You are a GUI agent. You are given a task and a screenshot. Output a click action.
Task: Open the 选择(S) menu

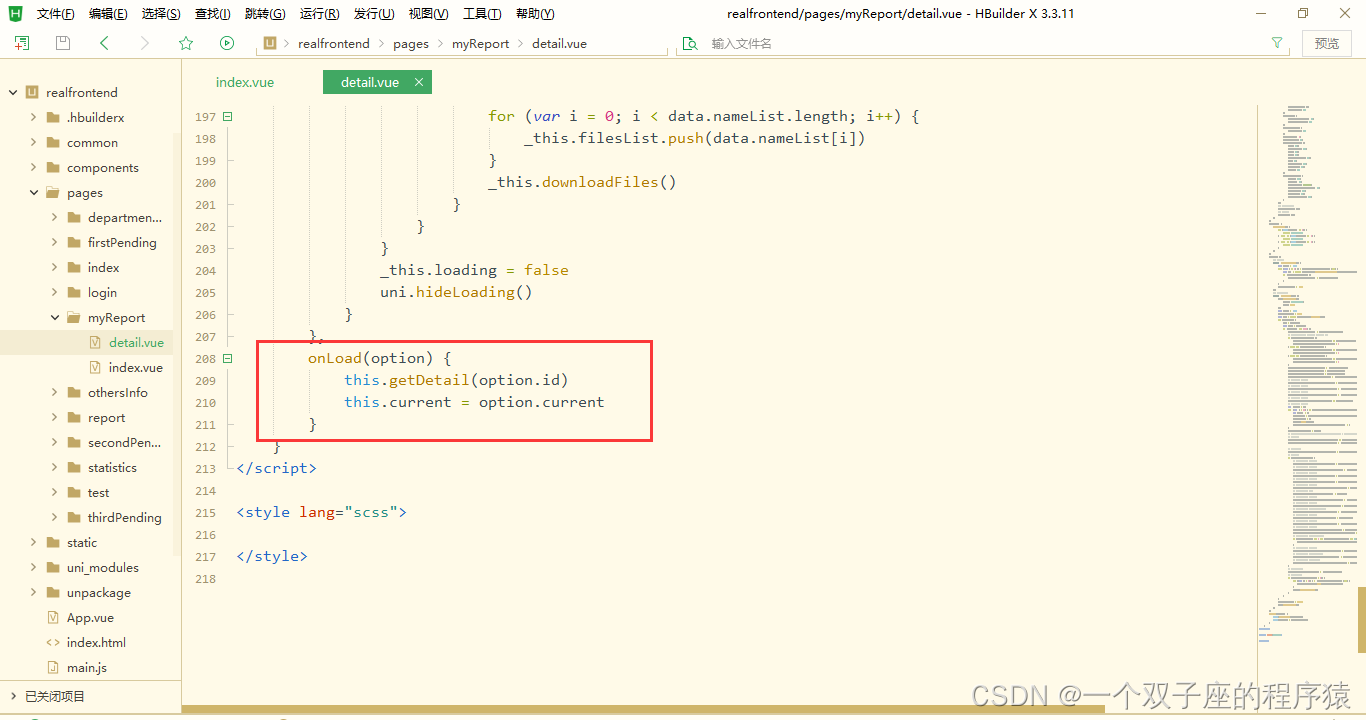point(161,14)
